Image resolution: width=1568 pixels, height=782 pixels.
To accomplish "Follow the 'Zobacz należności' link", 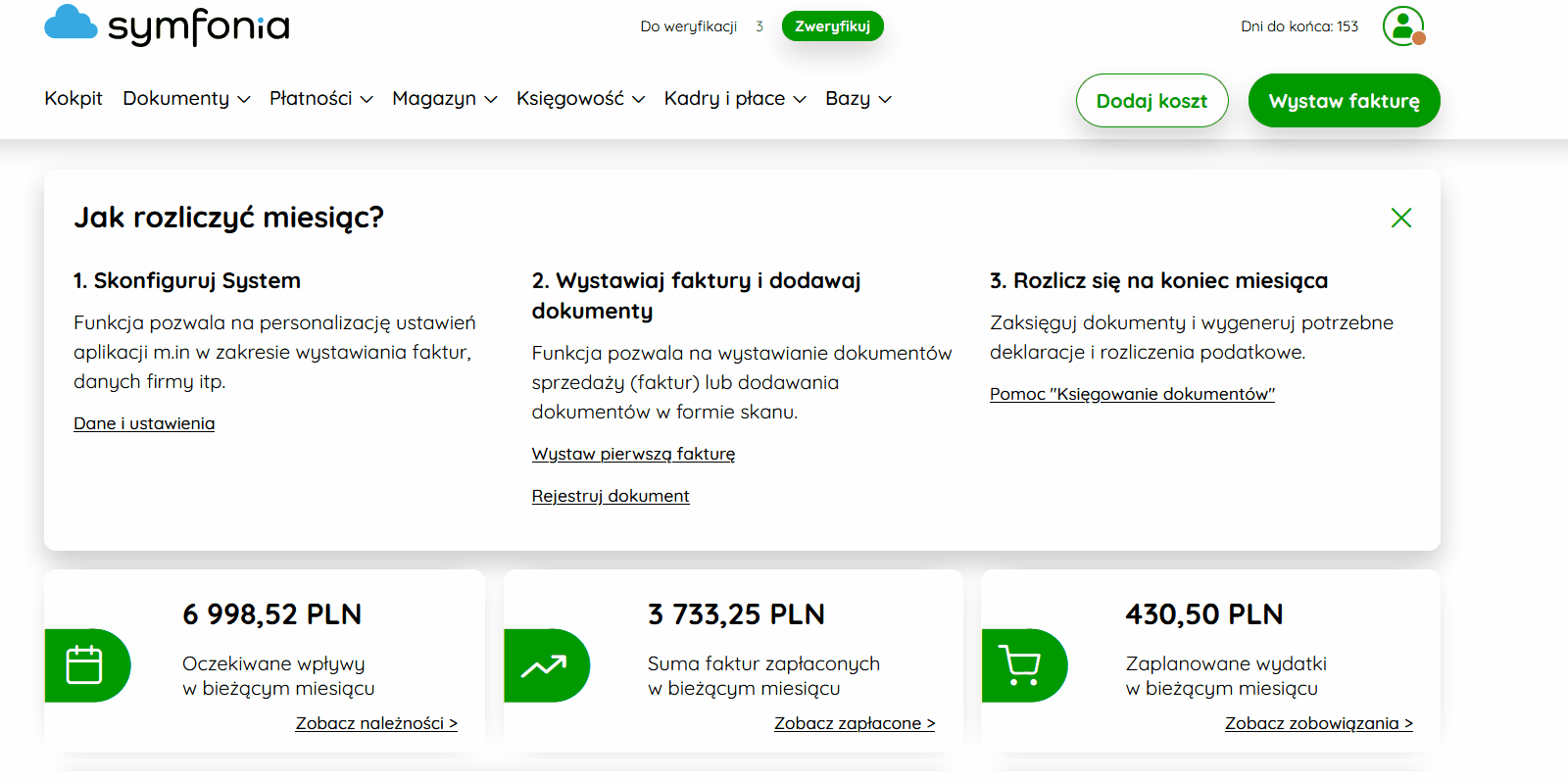I will point(376,723).
